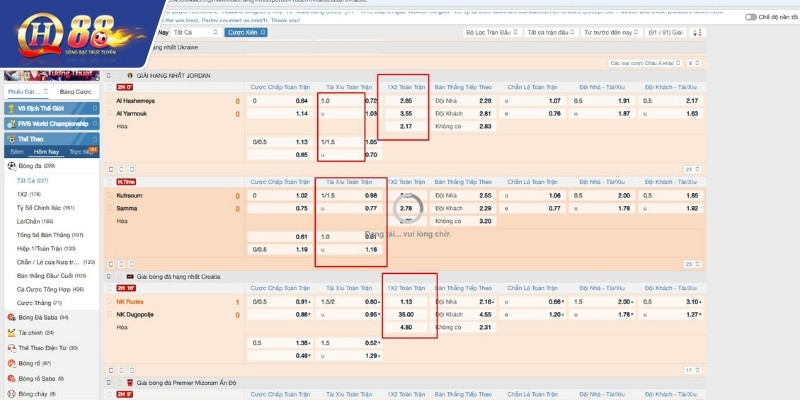Click the Premier Mizoram Ấn Độ league icon
The height and width of the screenshot is (400, 800).
coord(130,382)
